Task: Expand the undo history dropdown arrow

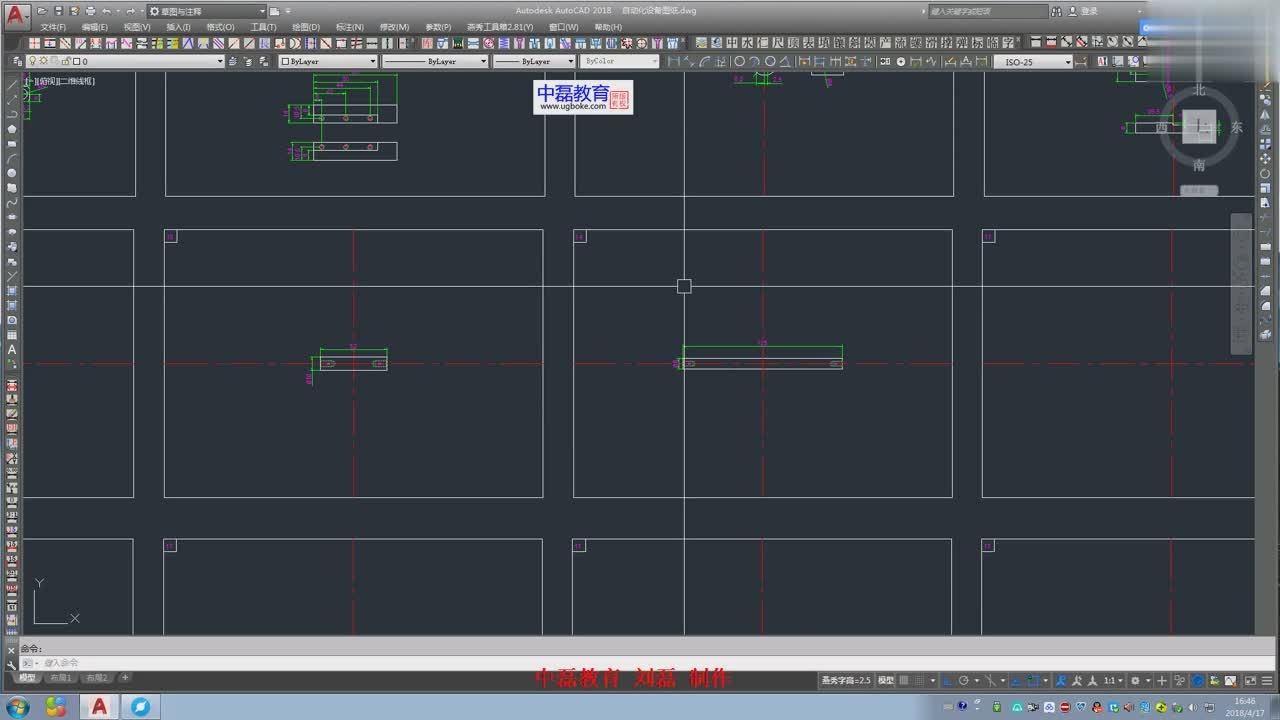Action: 118,10
